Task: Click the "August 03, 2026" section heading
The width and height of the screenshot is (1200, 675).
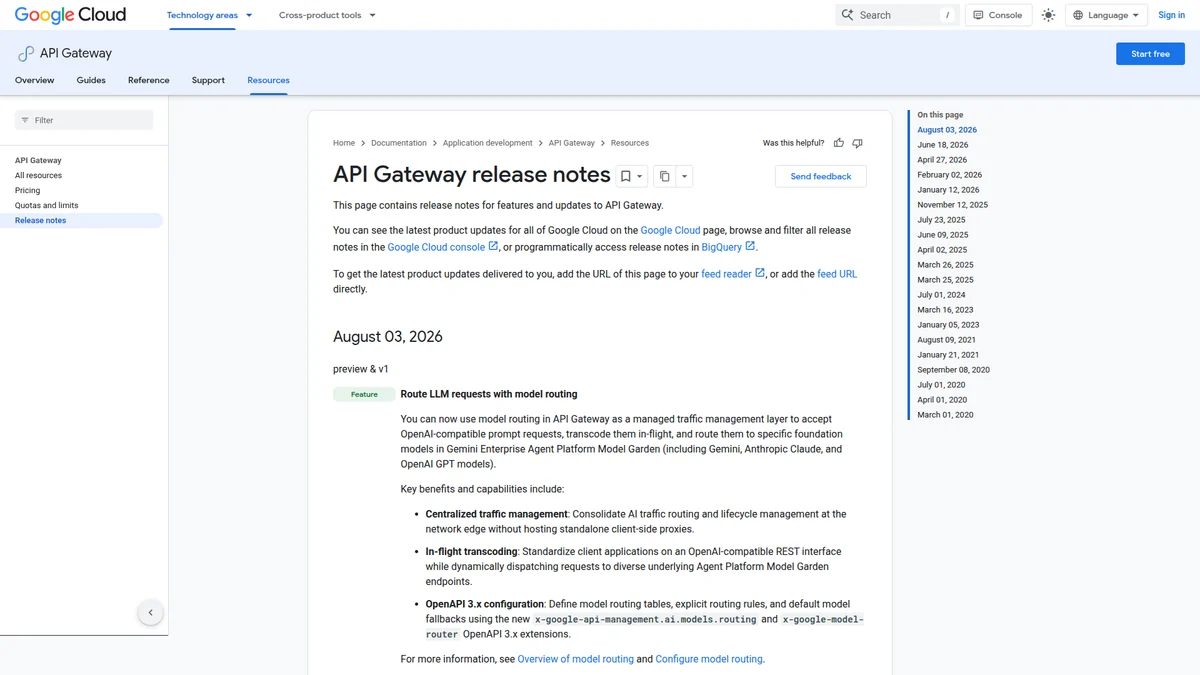Action: [388, 336]
